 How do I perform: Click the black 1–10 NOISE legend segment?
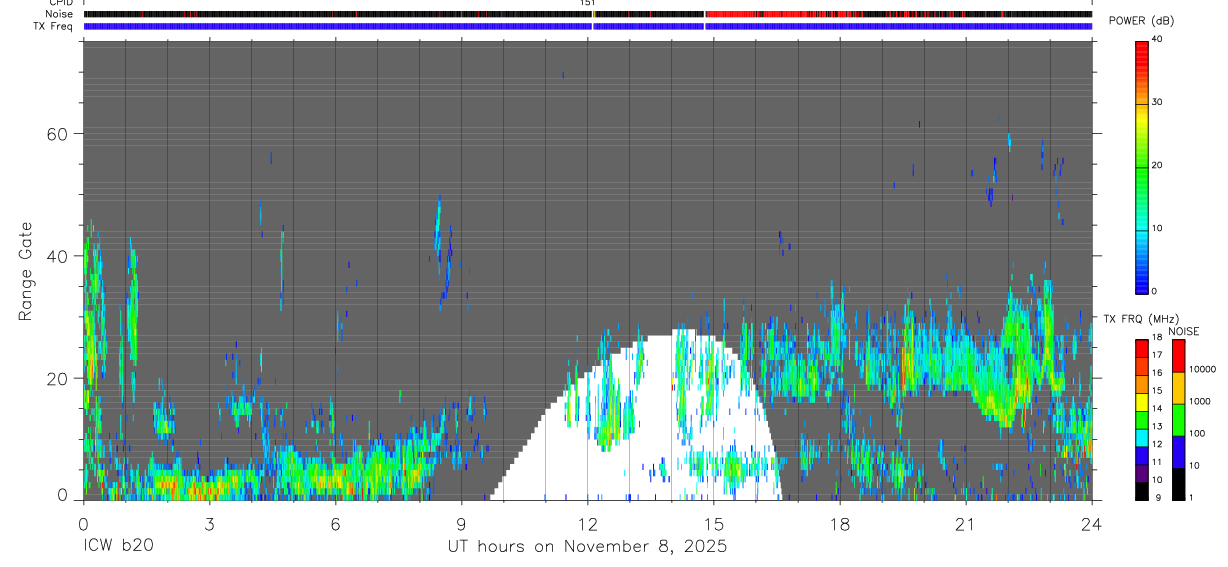[1178, 484]
